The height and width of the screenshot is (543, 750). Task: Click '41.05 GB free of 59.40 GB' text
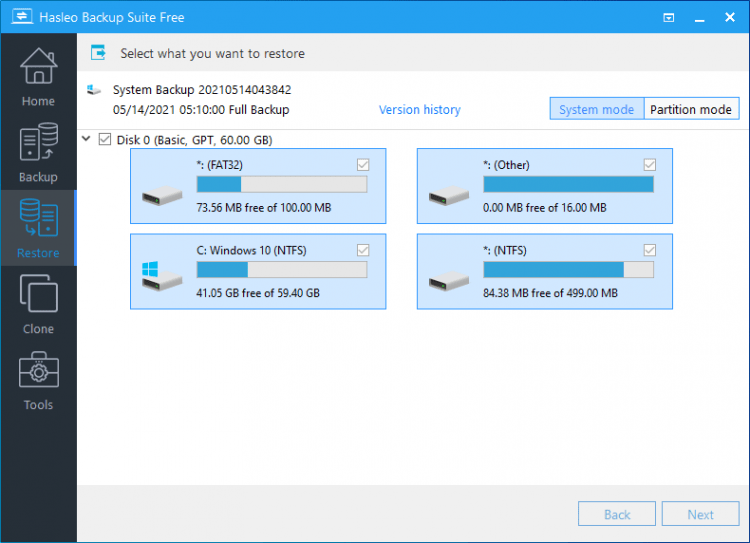[x=258, y=293]
